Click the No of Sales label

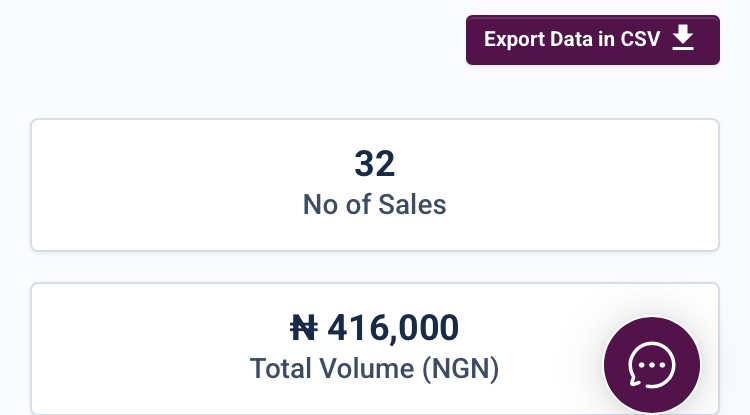coord(375,205)
